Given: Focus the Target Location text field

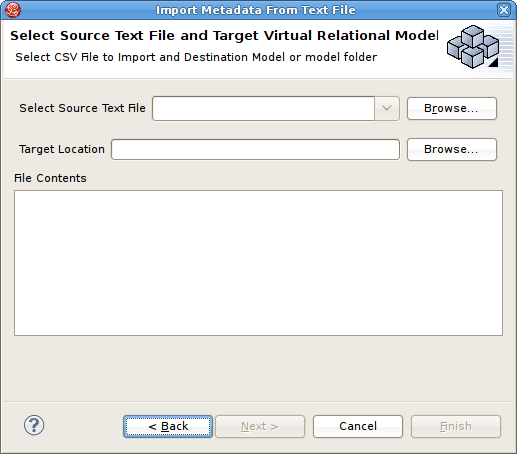Looking at the screenshot, I should pyautogui.click(x=255, y=149).
